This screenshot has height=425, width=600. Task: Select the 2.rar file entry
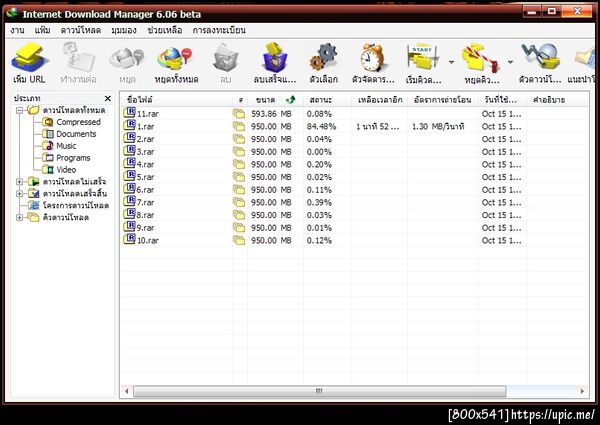point(145,139)
